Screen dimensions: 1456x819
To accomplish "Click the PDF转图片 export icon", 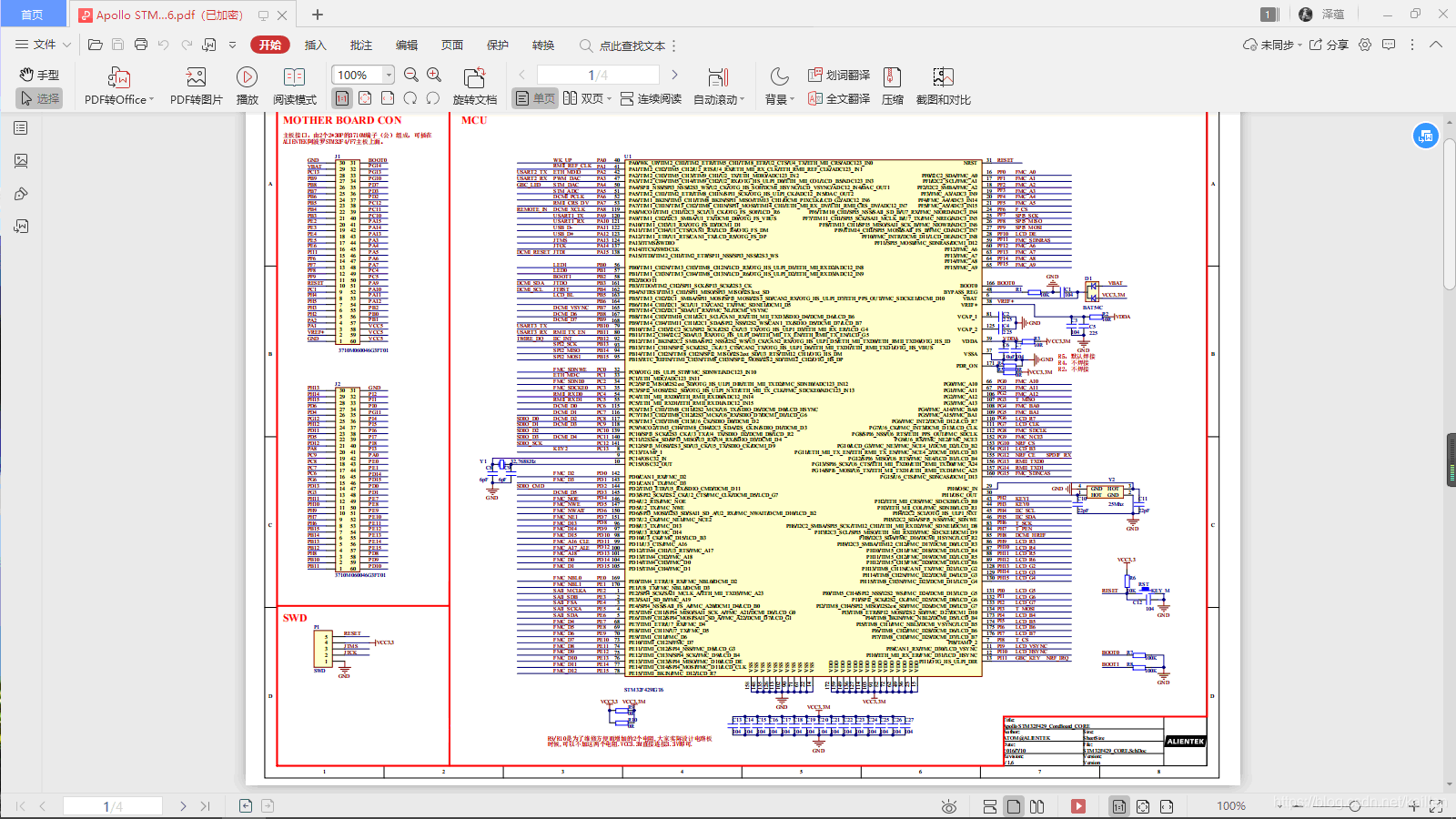I will [196, 77].
